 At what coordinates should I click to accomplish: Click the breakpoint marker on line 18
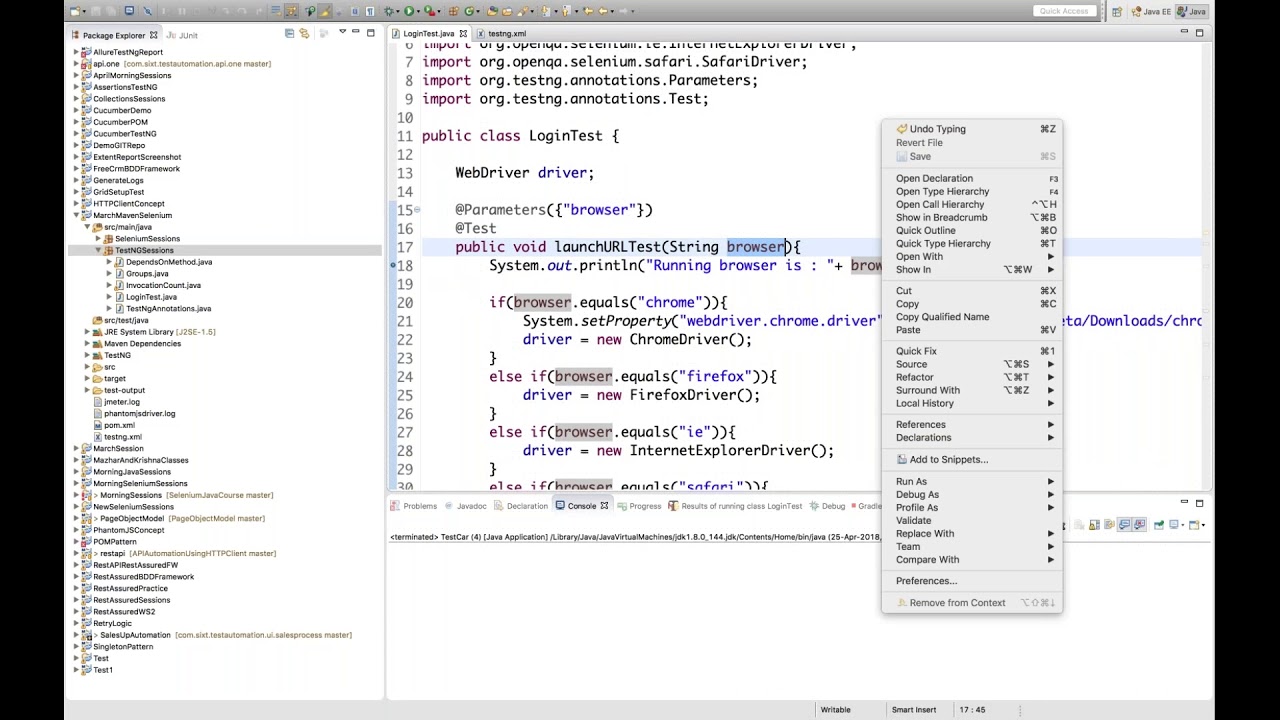tap(393, 265)
